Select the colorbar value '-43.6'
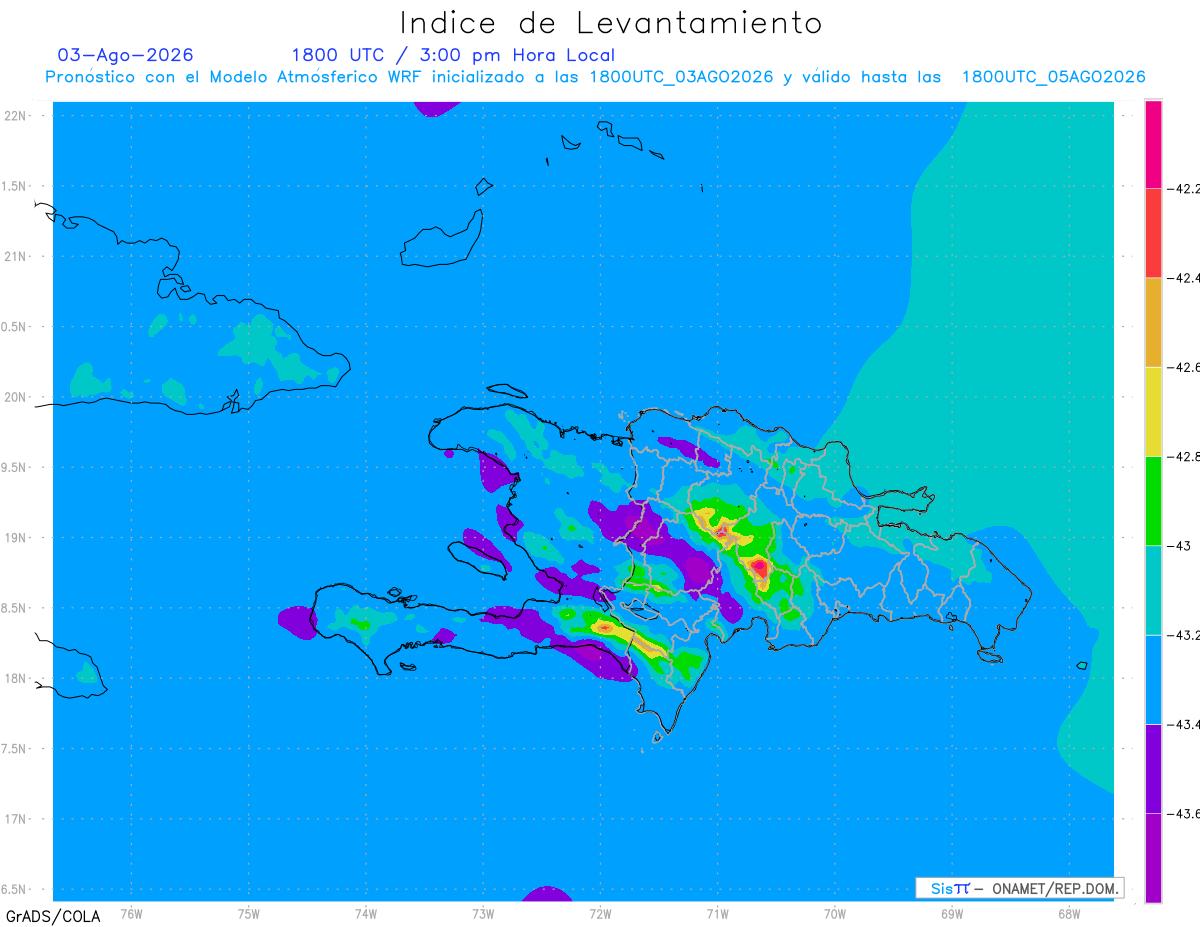This screenshot has width=1200, height=927. click(1184, 814)
